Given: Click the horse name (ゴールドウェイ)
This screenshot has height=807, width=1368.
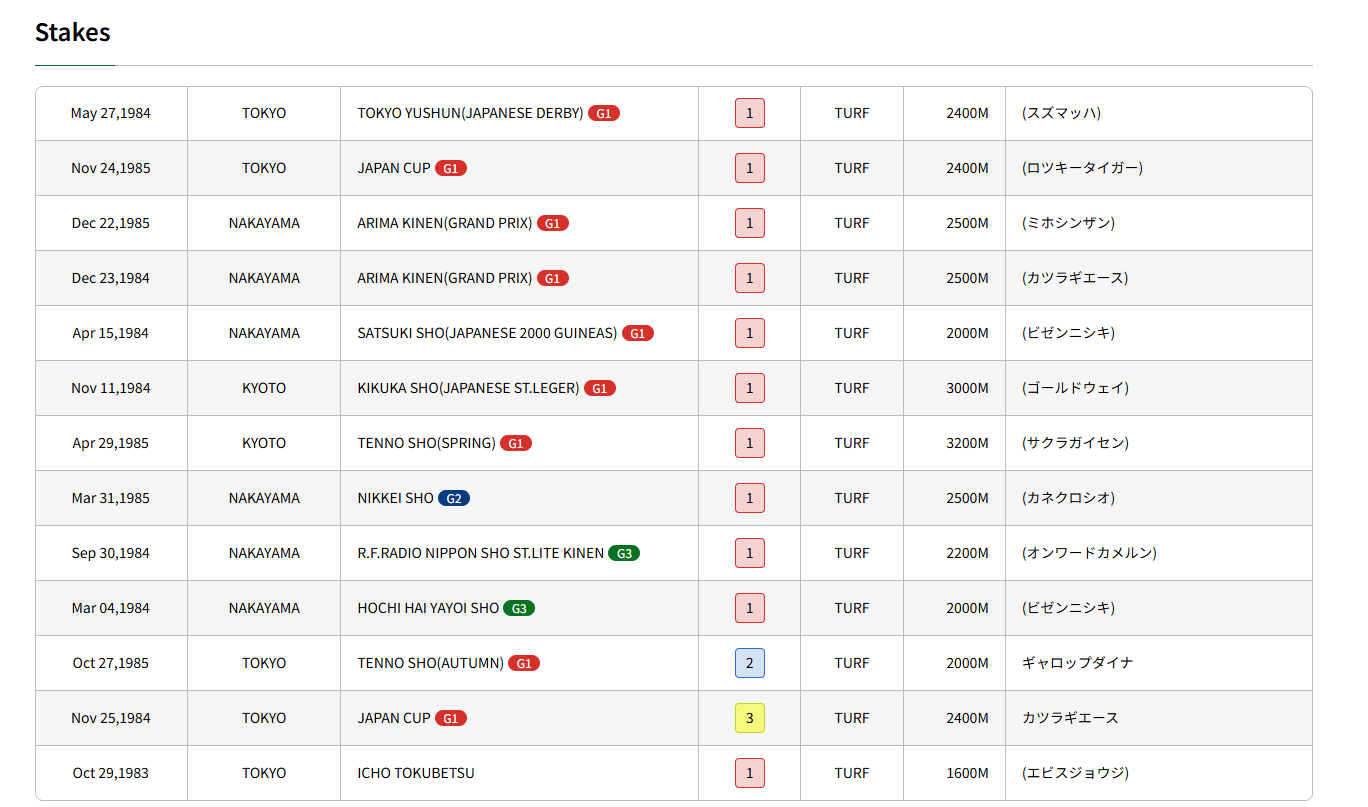Looking at the screenshot, I should [x=1075, y=388].
